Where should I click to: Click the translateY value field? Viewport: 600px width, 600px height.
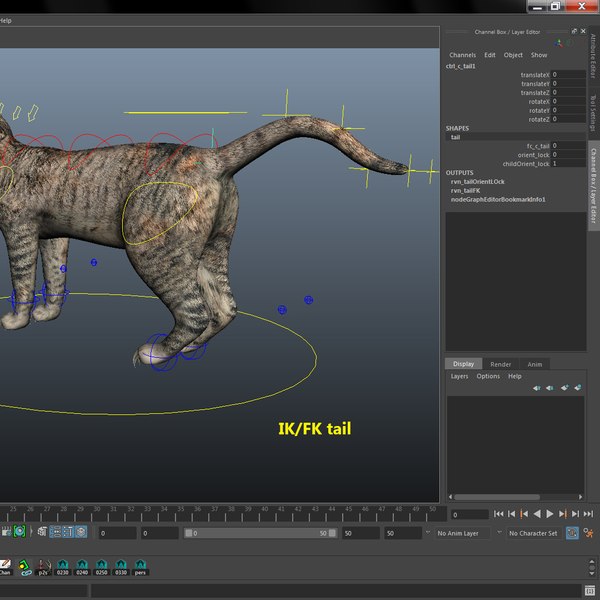(568, 83)
